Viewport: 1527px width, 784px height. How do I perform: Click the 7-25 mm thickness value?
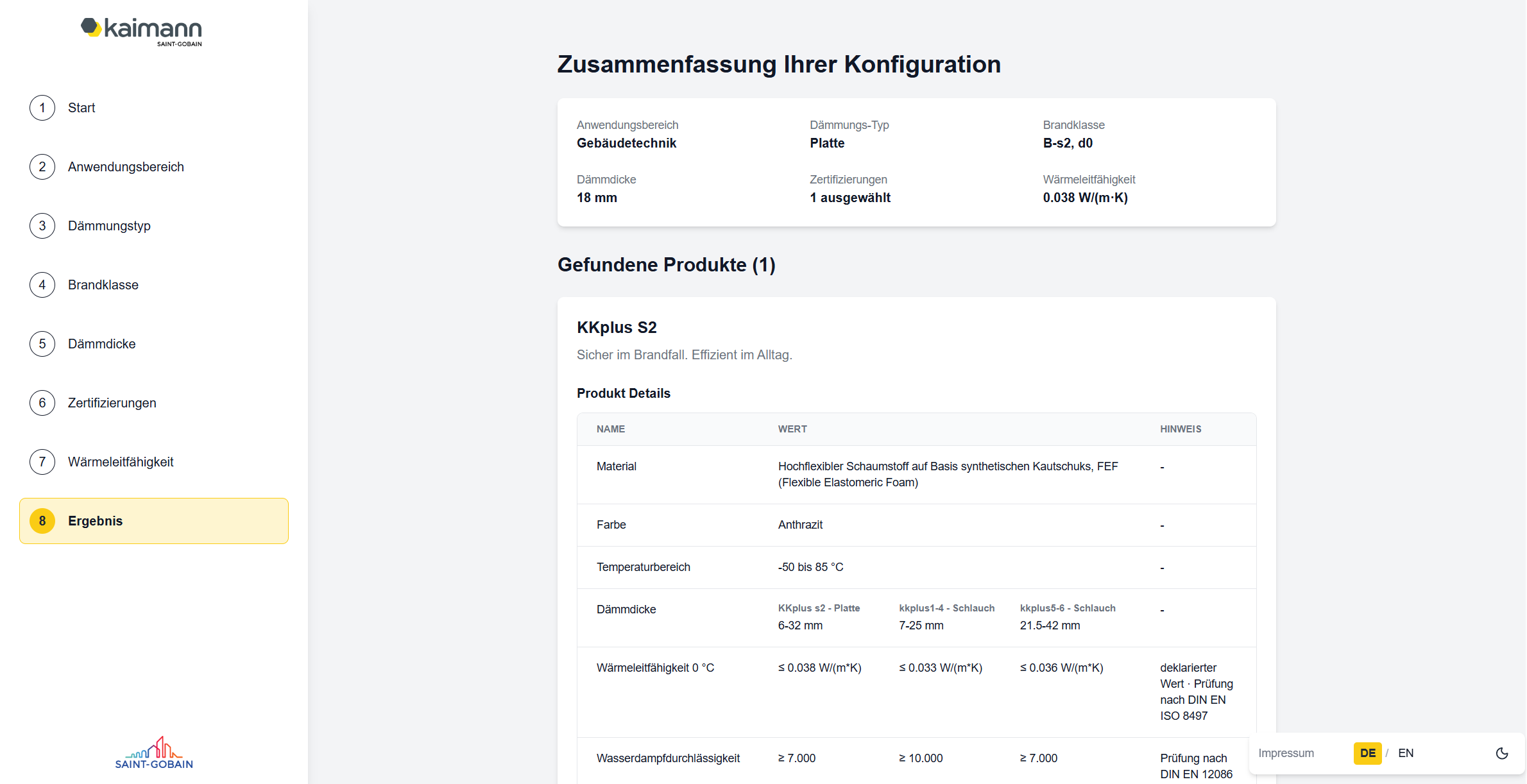(x=921, y=626)
